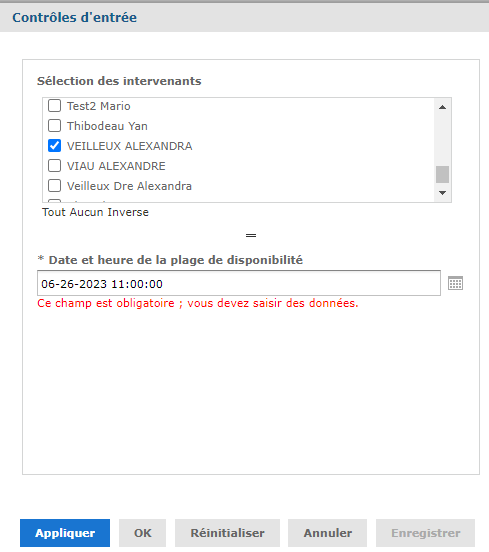Click the date and time input field
489x552 pixels.
point(239,283)
